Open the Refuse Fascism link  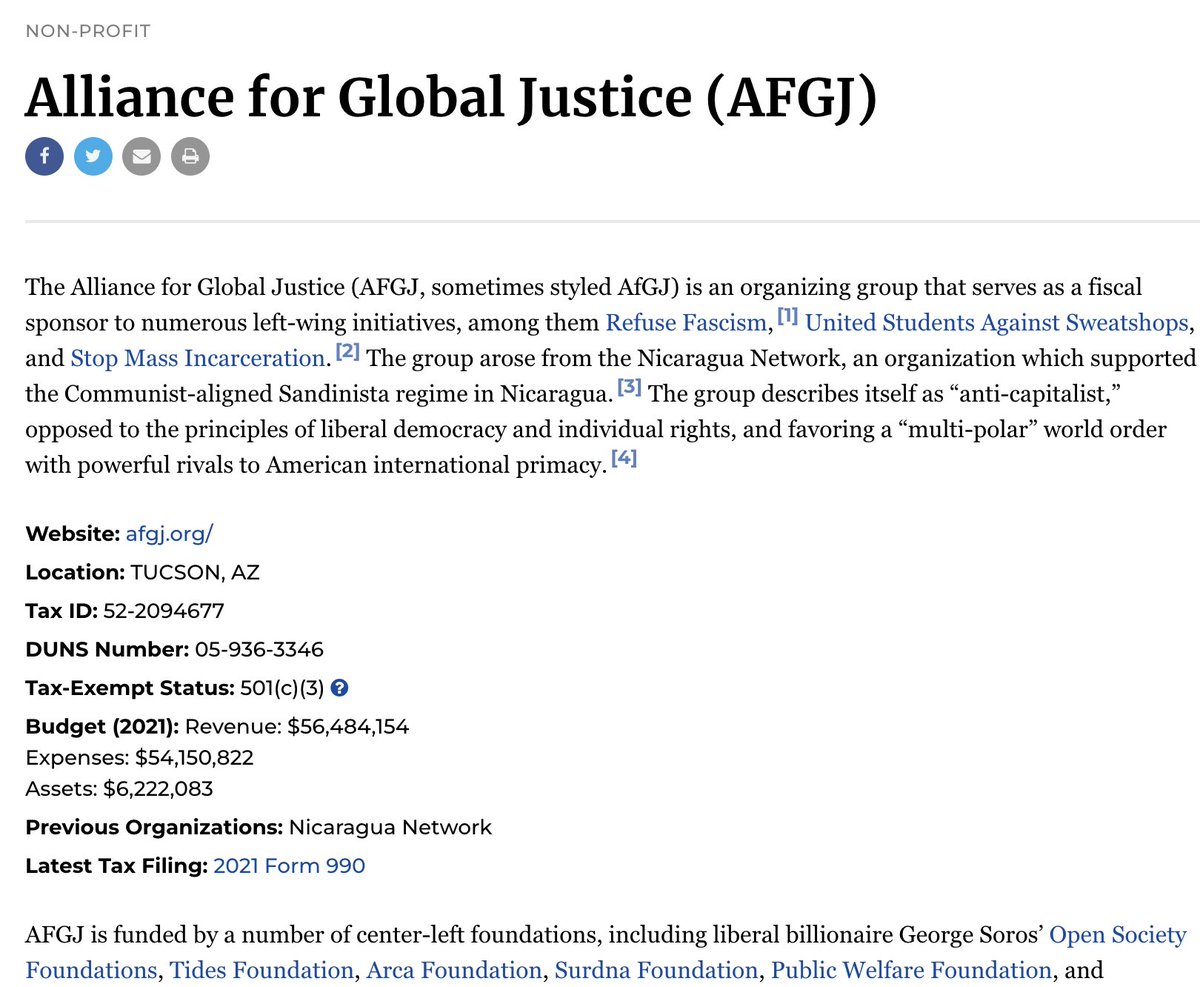point(686,323)
